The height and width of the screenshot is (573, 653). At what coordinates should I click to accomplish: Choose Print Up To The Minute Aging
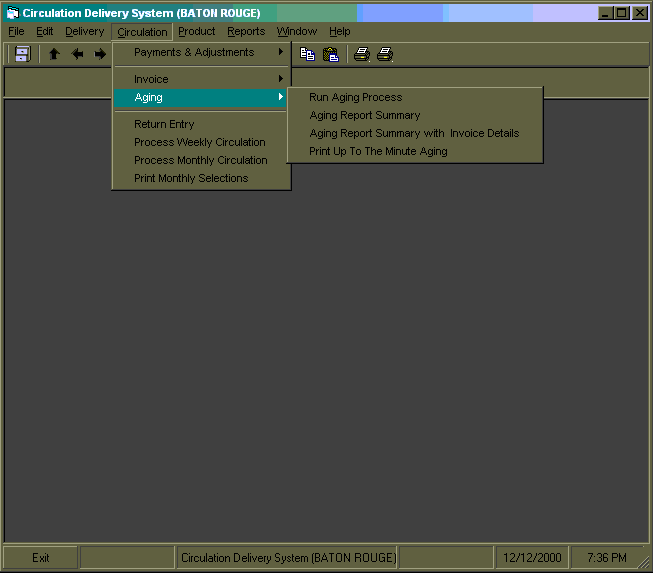(415, 151)
